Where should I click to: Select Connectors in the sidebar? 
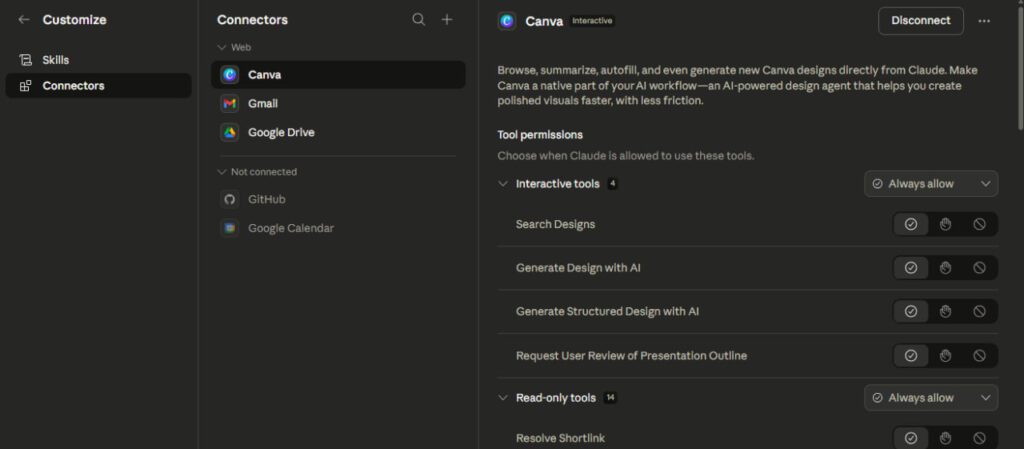[x=72, y=86]
